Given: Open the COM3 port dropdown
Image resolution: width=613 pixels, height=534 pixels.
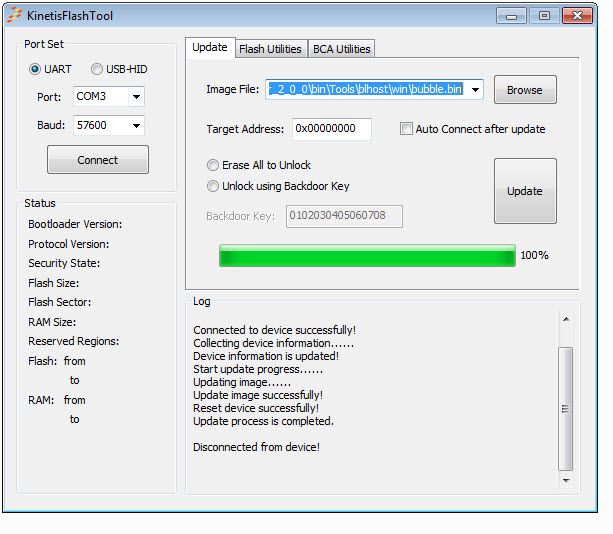Looking at the screenshot, I should click(x=136, y=97).
